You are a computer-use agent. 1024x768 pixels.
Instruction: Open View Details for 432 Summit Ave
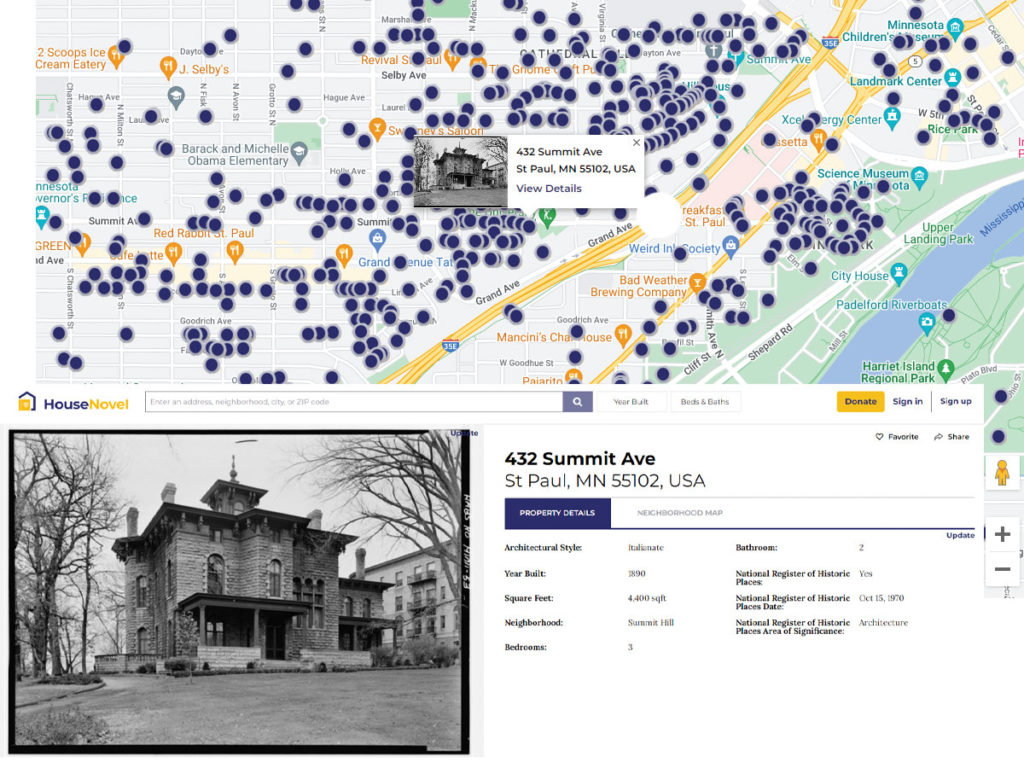[548, 188]
